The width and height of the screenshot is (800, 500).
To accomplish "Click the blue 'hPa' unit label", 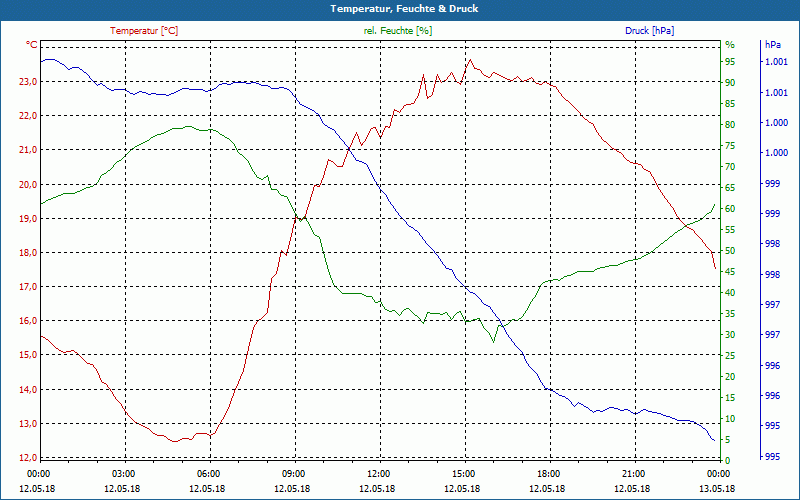I will pyautogui.click(x=772, y=45).
